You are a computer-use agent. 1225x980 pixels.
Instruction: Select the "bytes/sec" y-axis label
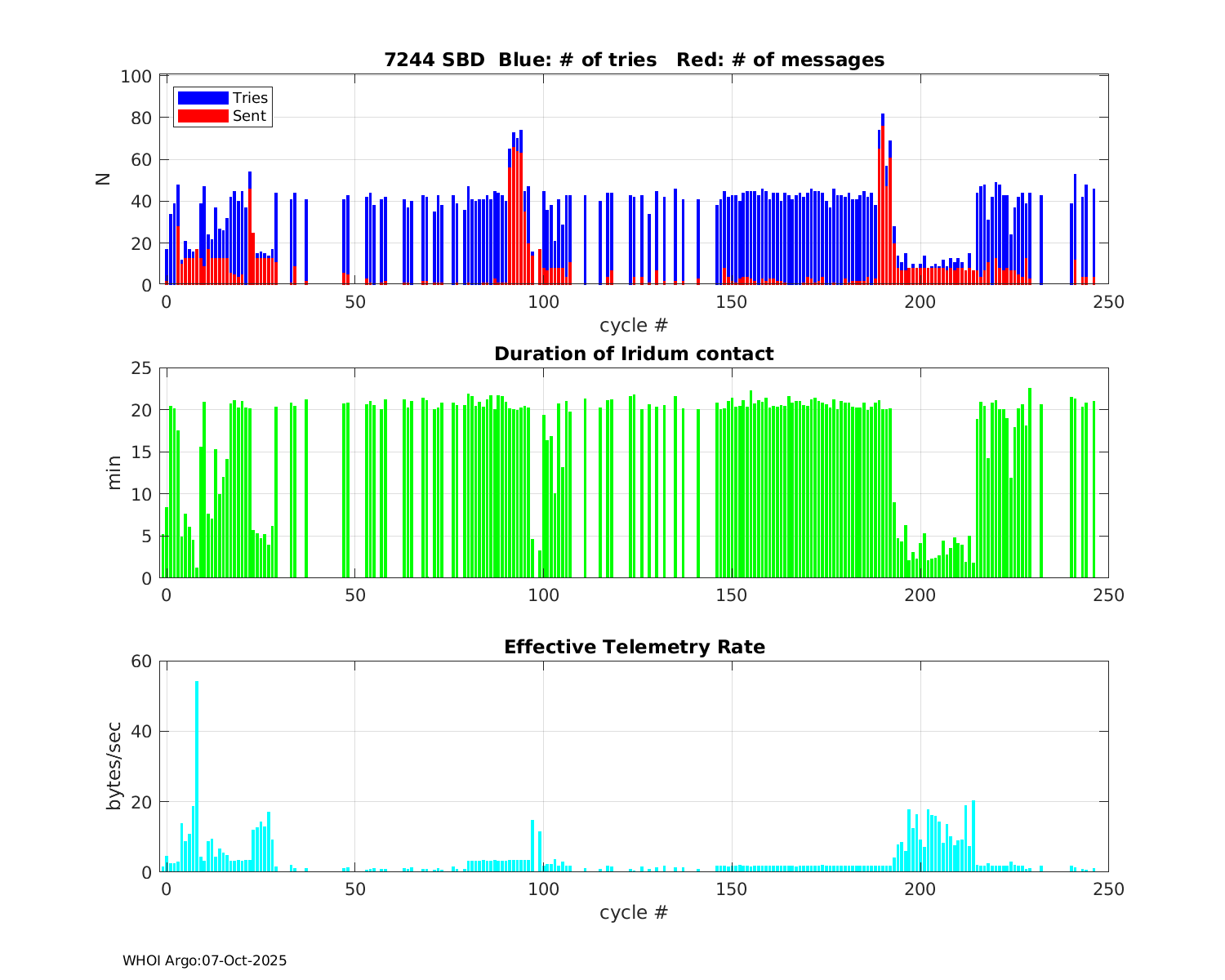[x=114, y=766]
